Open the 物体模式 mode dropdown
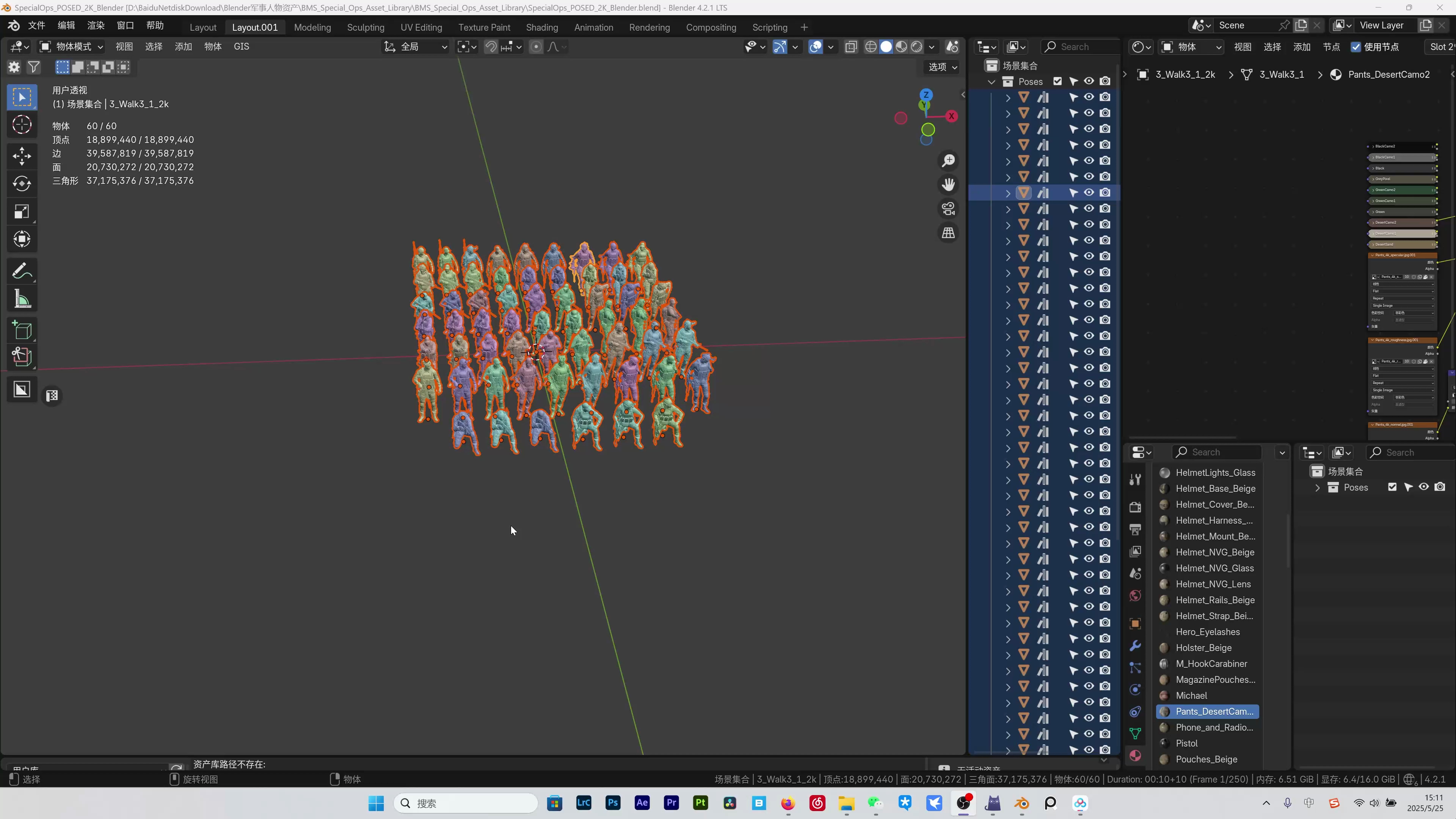 coord(71,47)
